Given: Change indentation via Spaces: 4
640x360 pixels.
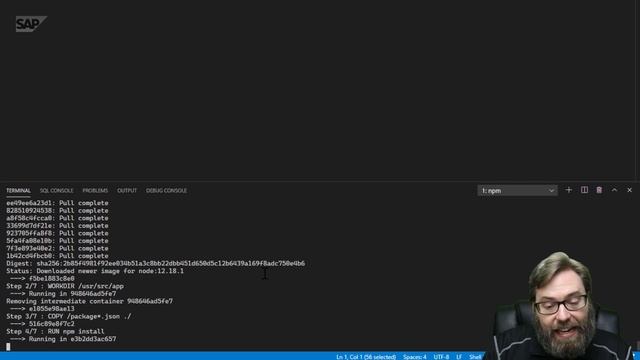Looking at the screenshot, I should point(415,357).
